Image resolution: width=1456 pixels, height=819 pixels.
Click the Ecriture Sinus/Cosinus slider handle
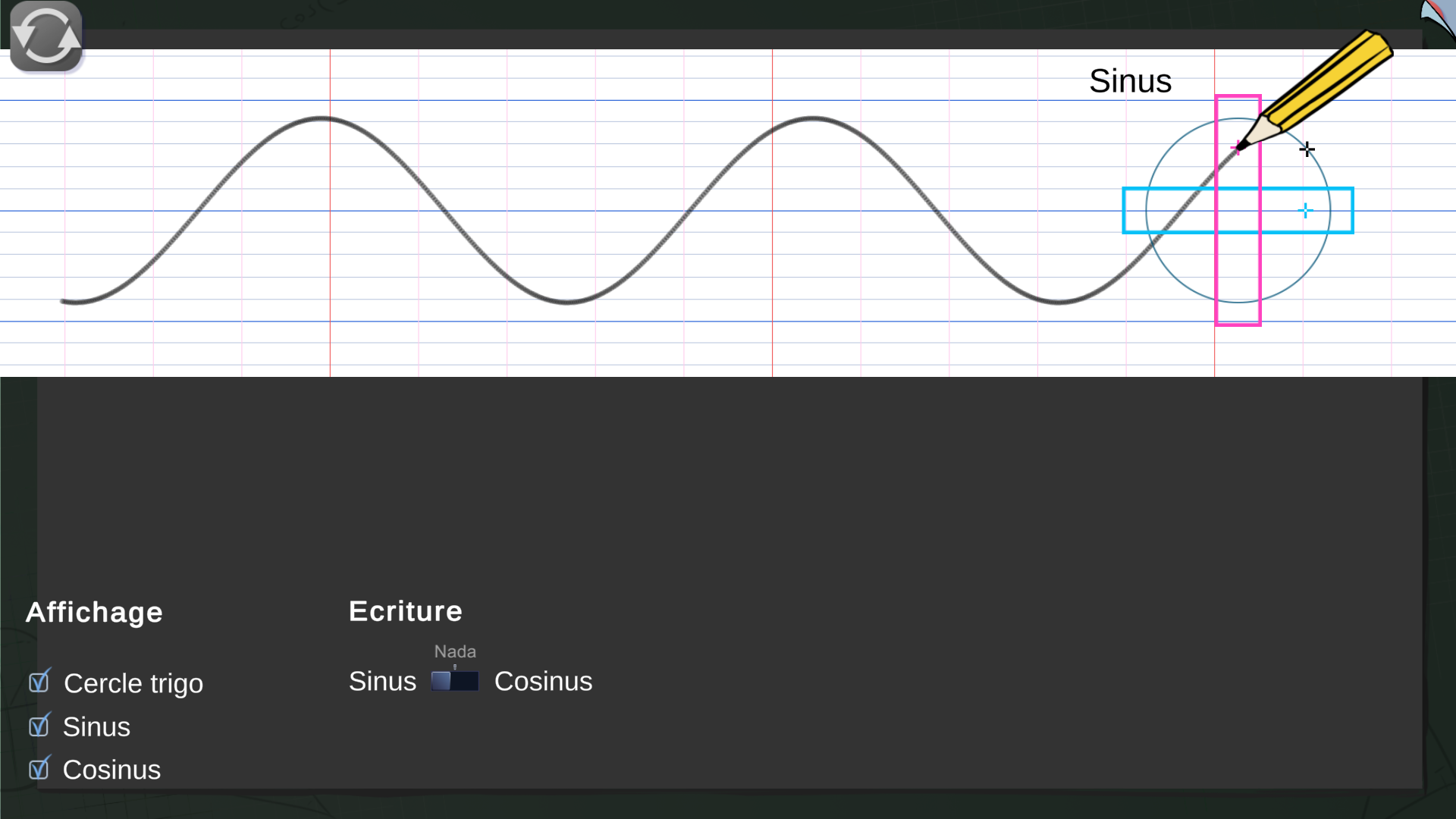(441, 681)
